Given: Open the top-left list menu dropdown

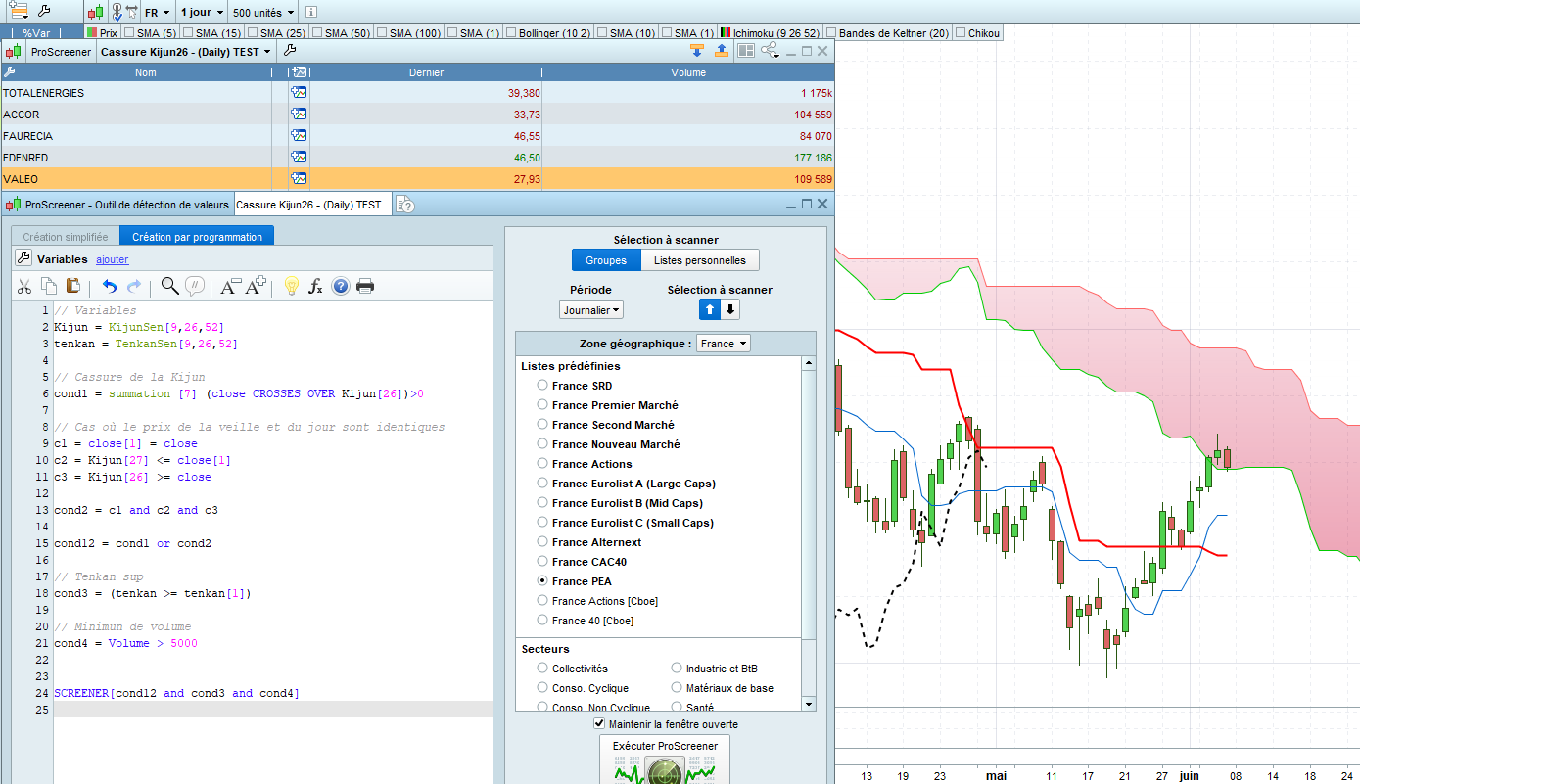Looking at the screenshot, I should coord(18,12).
